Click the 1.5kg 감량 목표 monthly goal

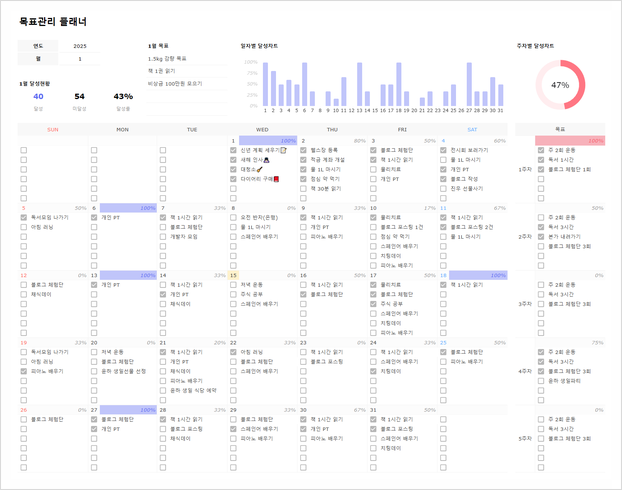click(x=167, y=59)
